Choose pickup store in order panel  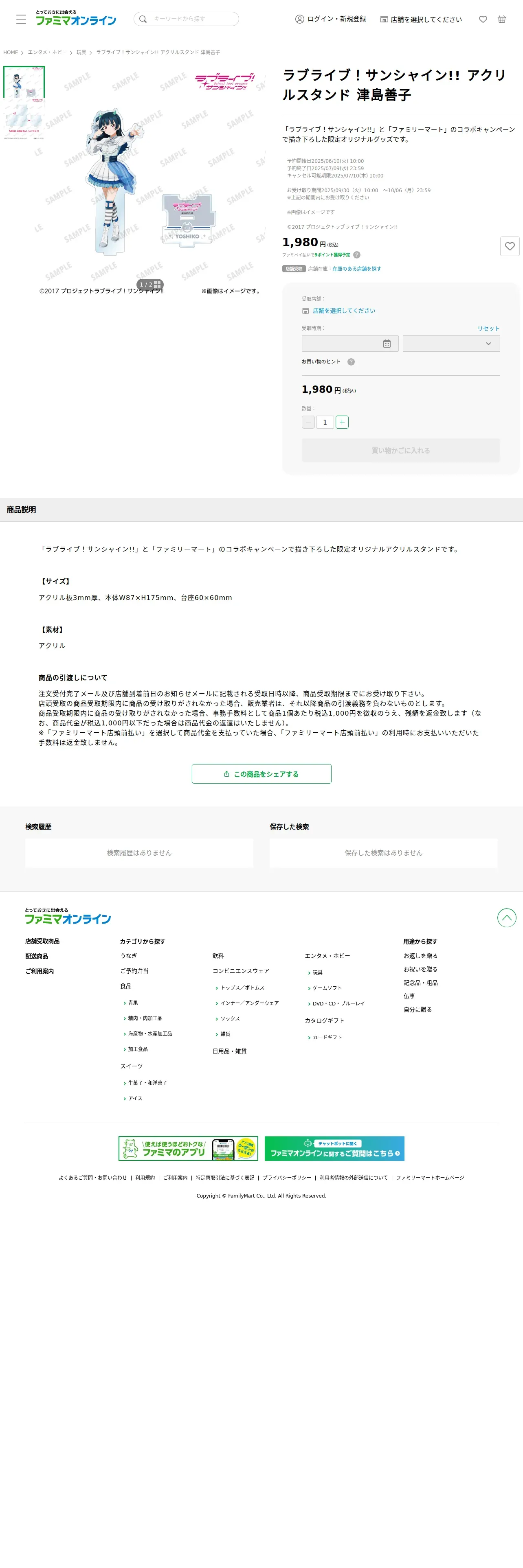(343, 311)
